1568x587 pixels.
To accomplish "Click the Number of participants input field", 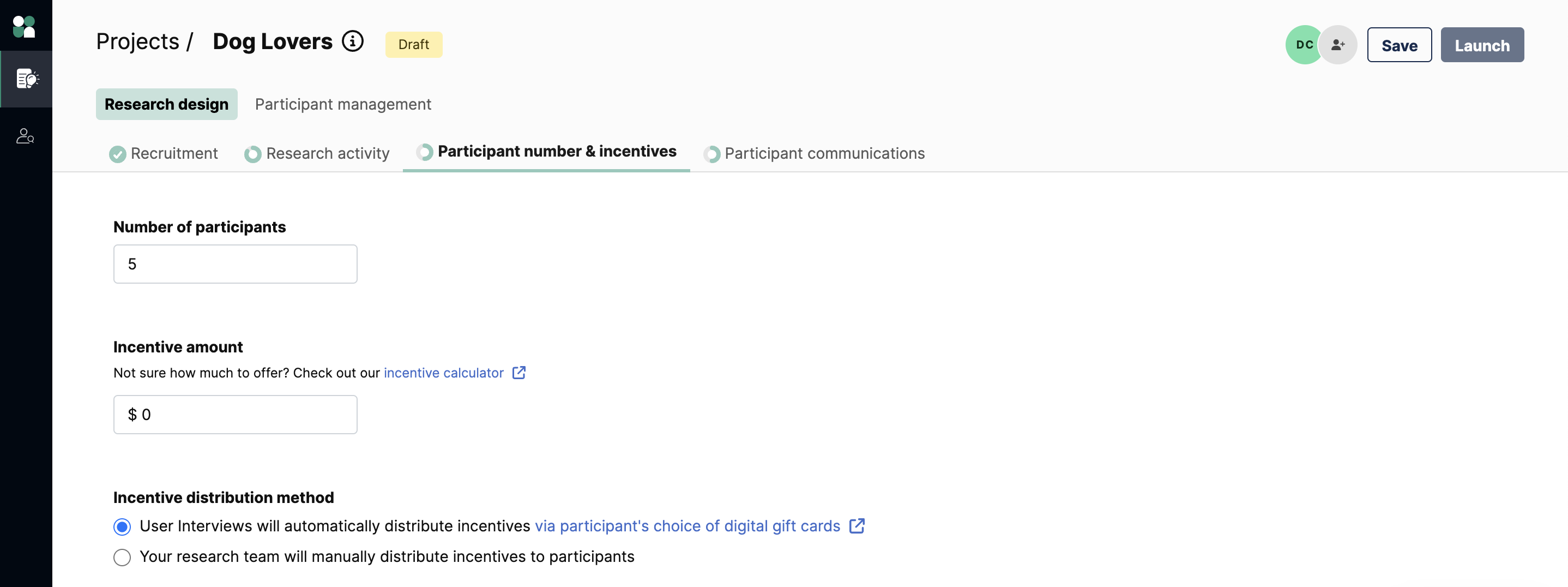I will [235, 263].
